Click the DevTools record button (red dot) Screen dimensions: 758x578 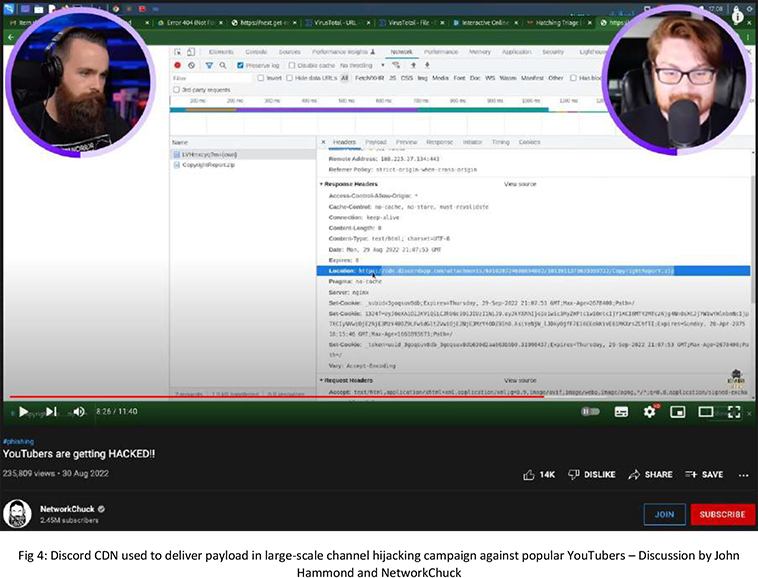[177, 65]
